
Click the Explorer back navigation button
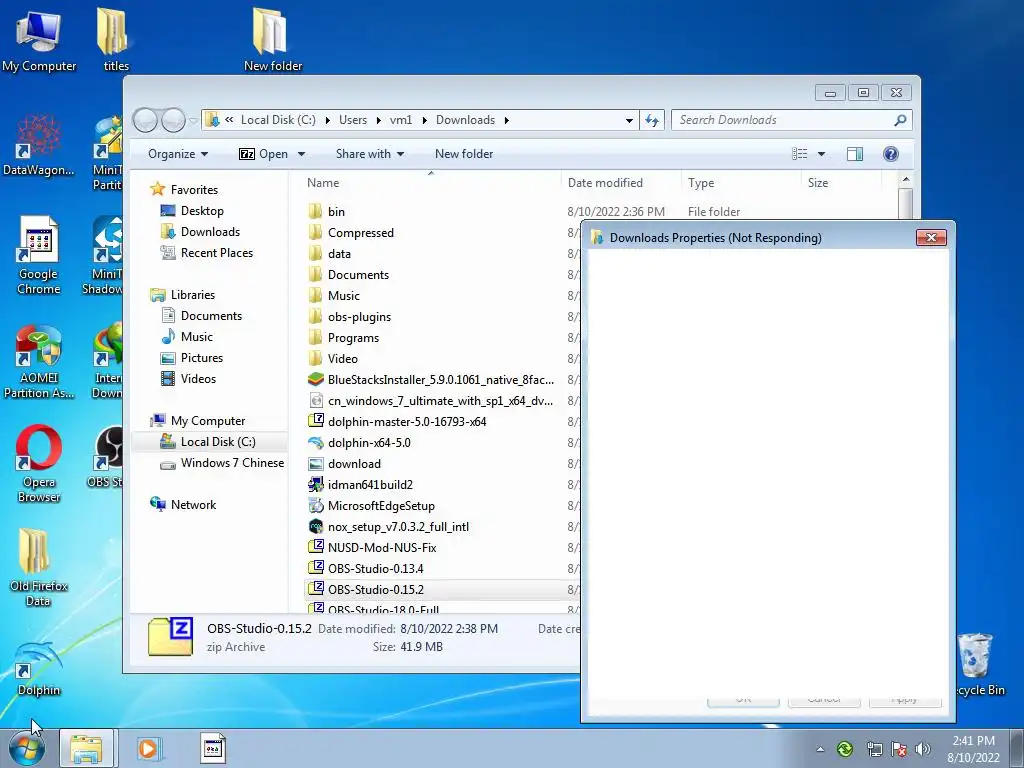point(146,120)
